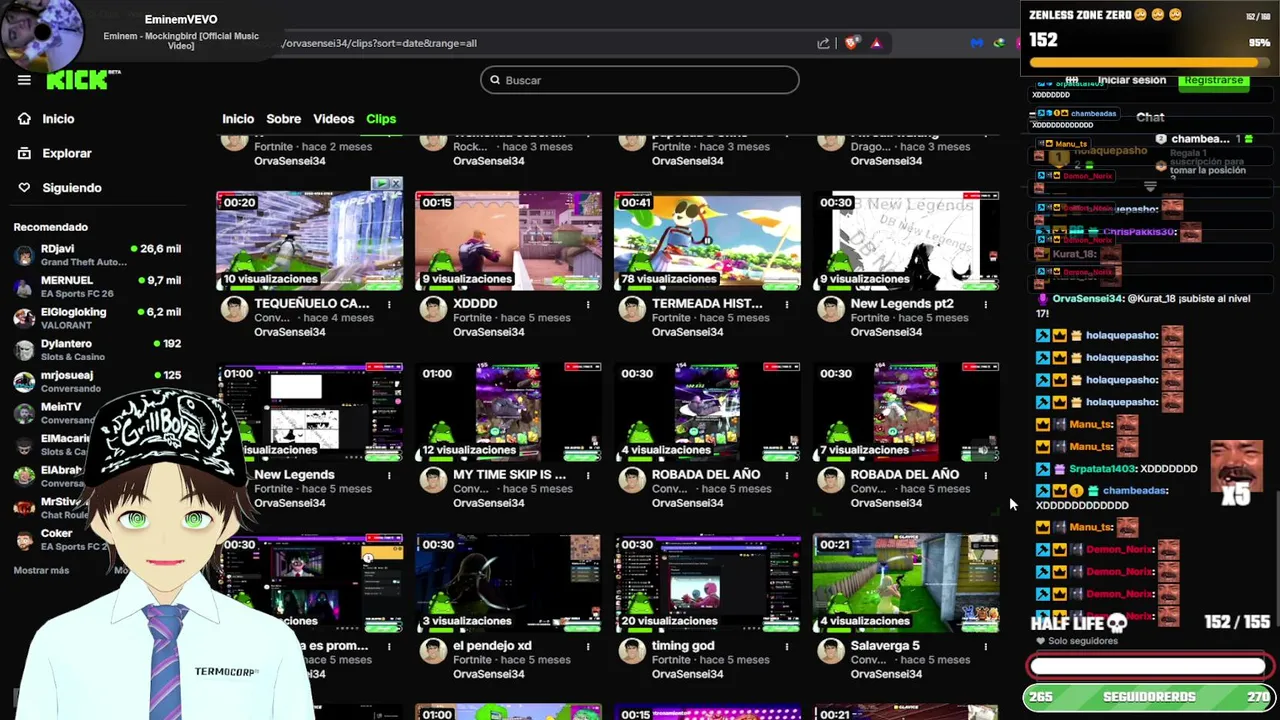Play the Salaverga 5 clip thumbnail

coord(906,583)
